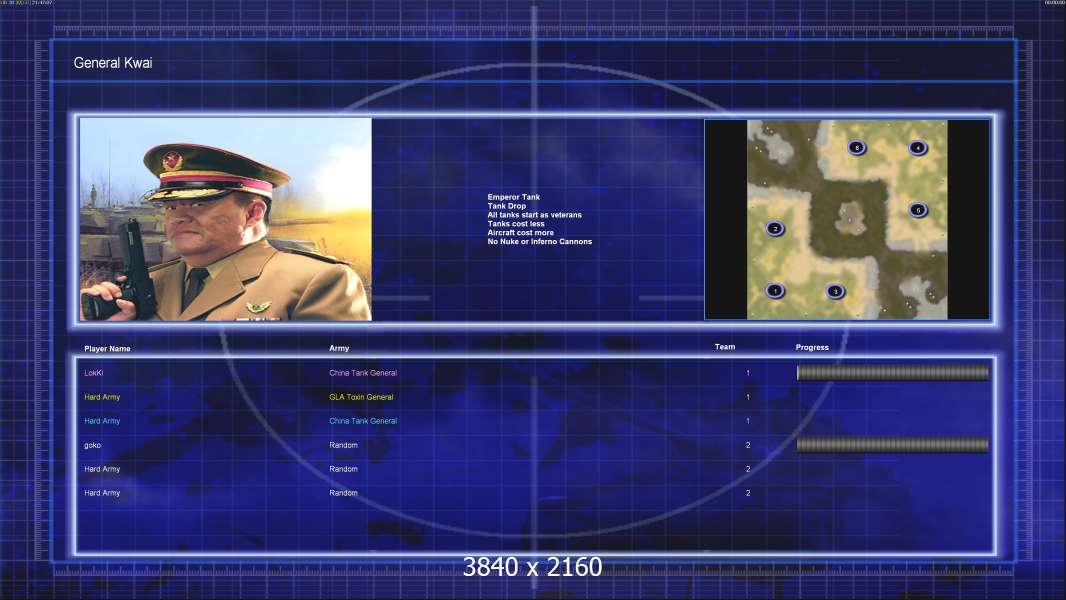Select player name 'goko'
Image resolution: width=1066 pixels, height=600 pixels.
[92, 446]
